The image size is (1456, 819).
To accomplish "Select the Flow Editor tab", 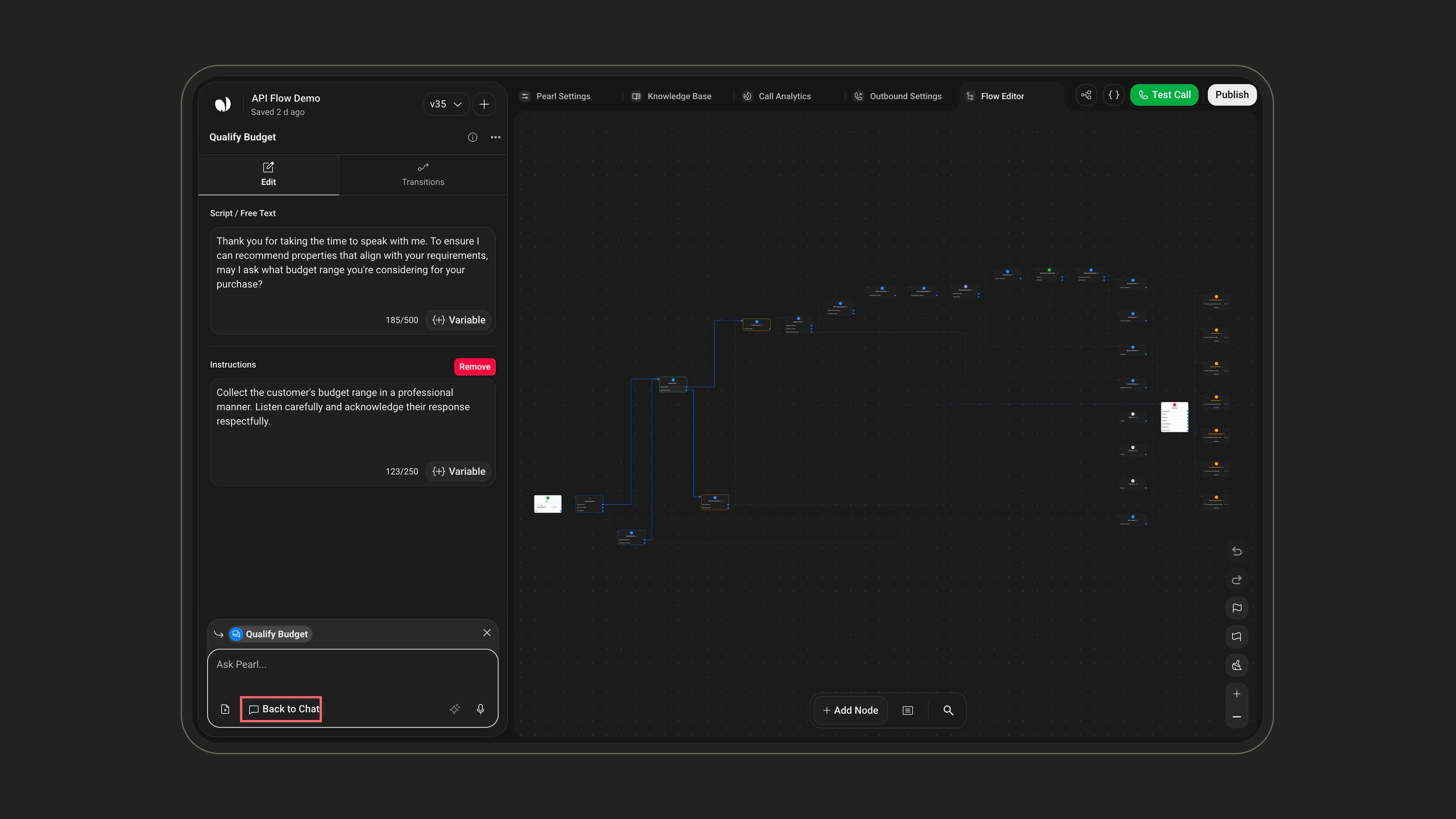I will (995, 96).
